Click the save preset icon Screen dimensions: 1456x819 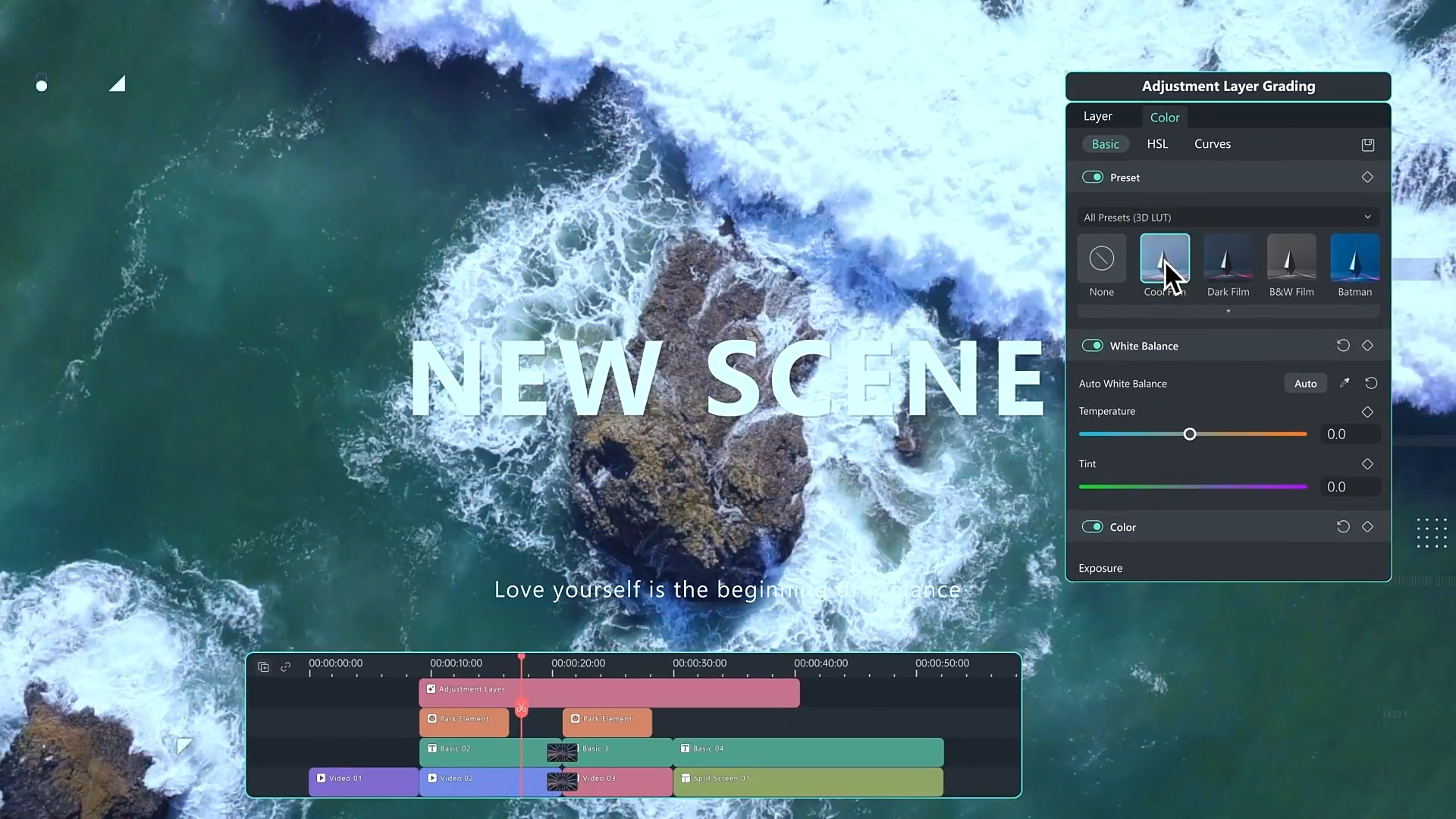tap(1367, 145)
